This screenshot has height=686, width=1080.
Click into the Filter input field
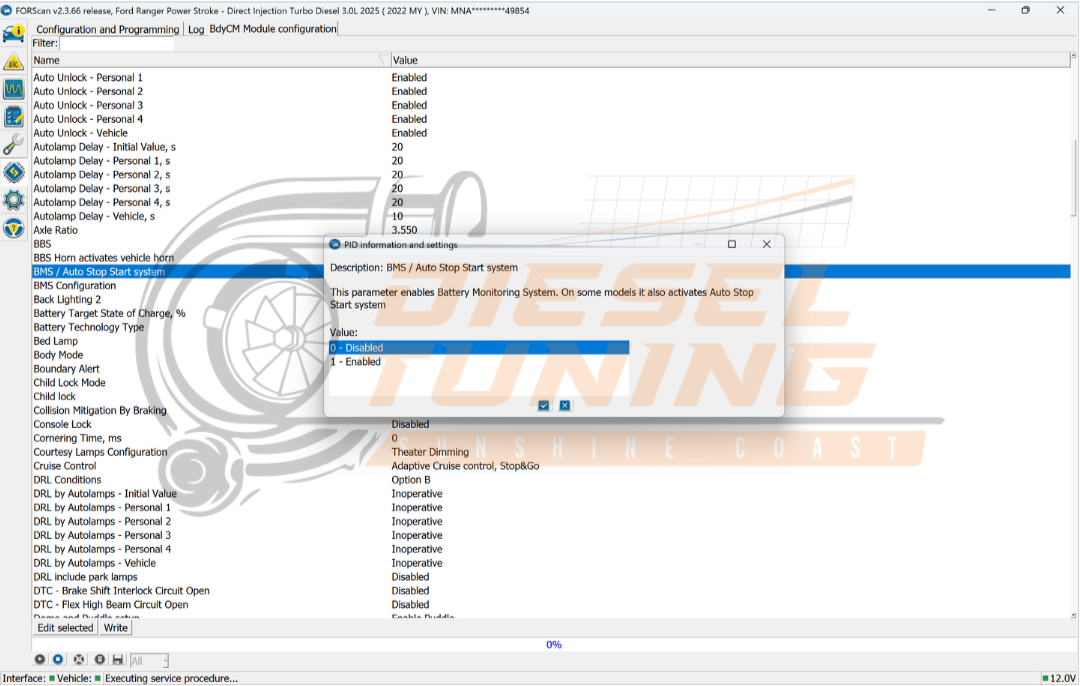coord(116,43)
